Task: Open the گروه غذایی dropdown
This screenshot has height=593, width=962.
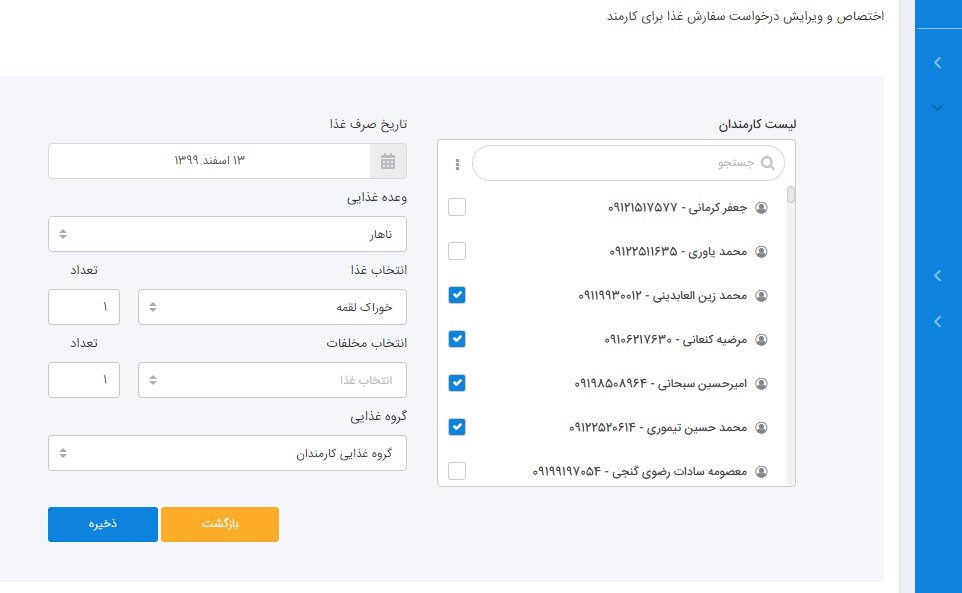Action: point(227,453)
